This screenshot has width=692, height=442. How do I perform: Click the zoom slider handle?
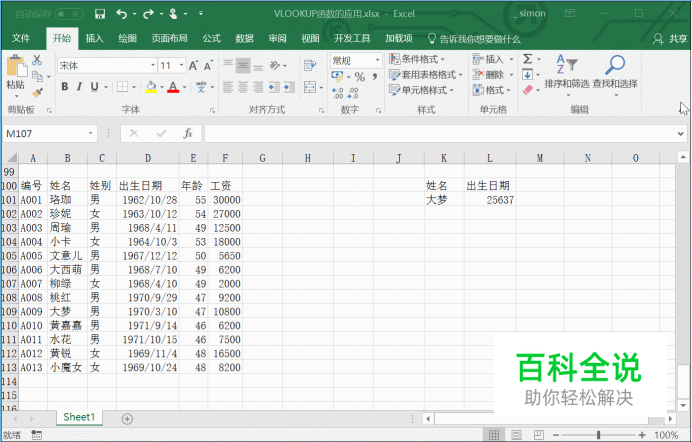pos(598,435)
